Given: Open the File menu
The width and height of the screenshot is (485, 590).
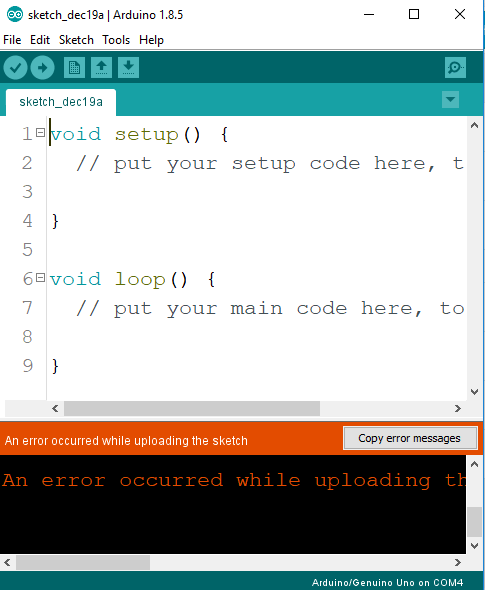Looking at the screenshot, I should coord(12,40).
